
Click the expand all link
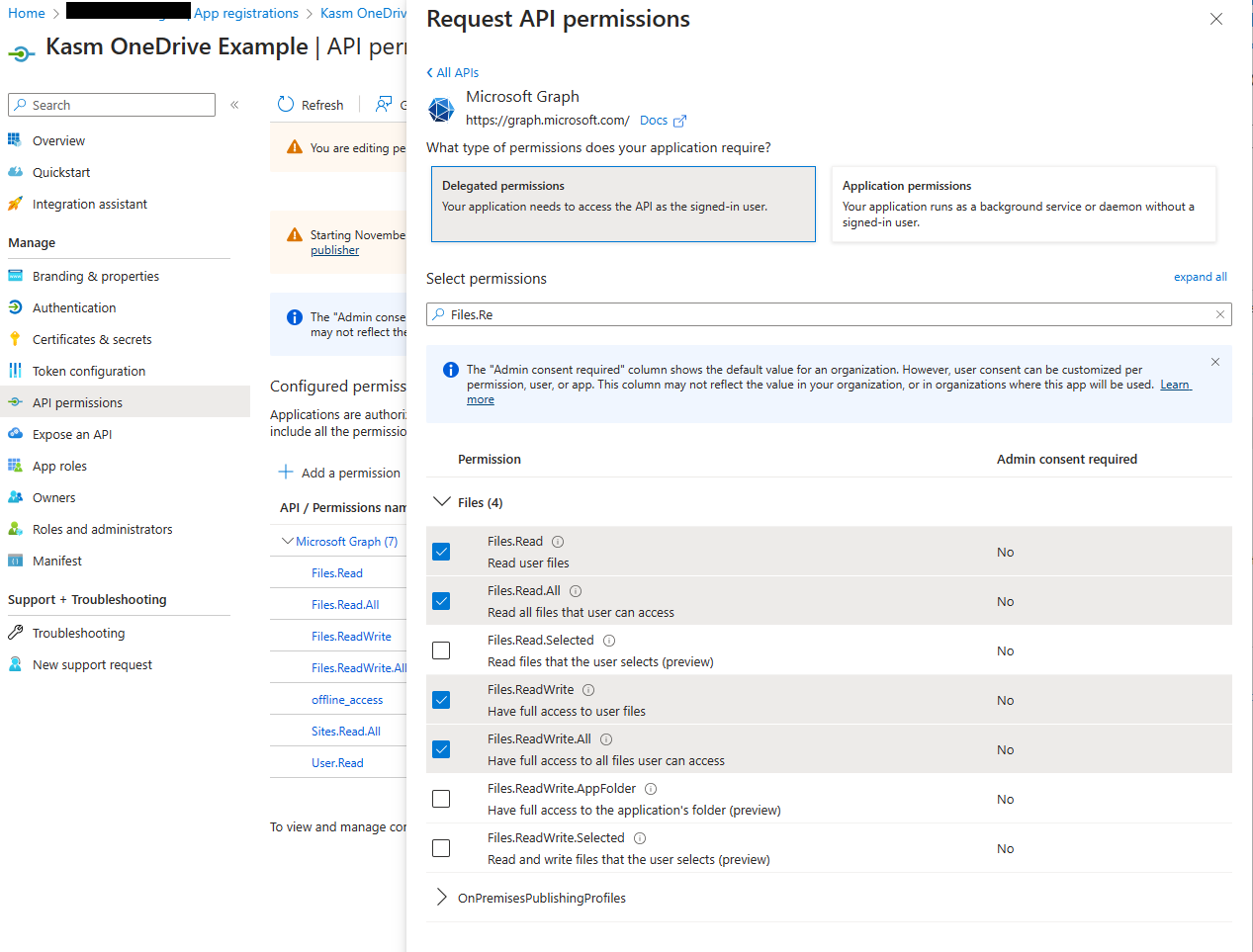[1200, 277]
